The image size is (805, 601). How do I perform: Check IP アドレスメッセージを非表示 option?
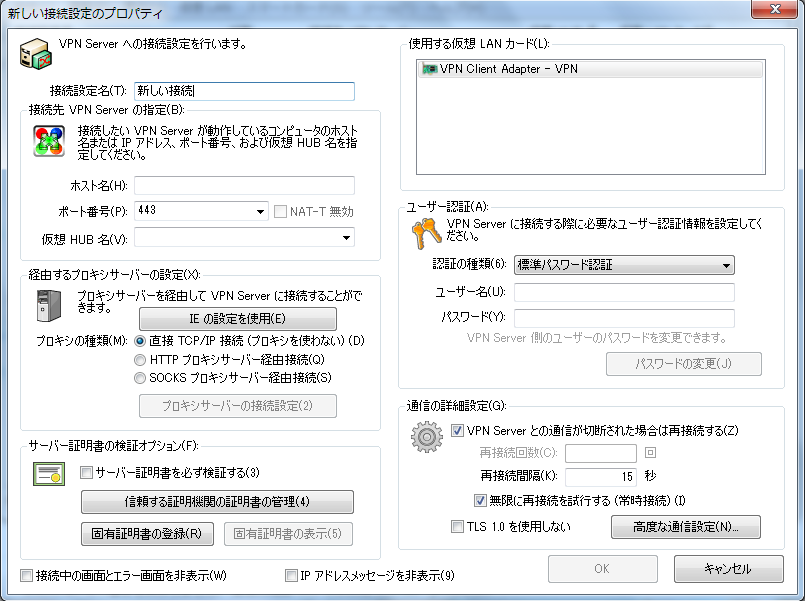click(x=291, y=575)
